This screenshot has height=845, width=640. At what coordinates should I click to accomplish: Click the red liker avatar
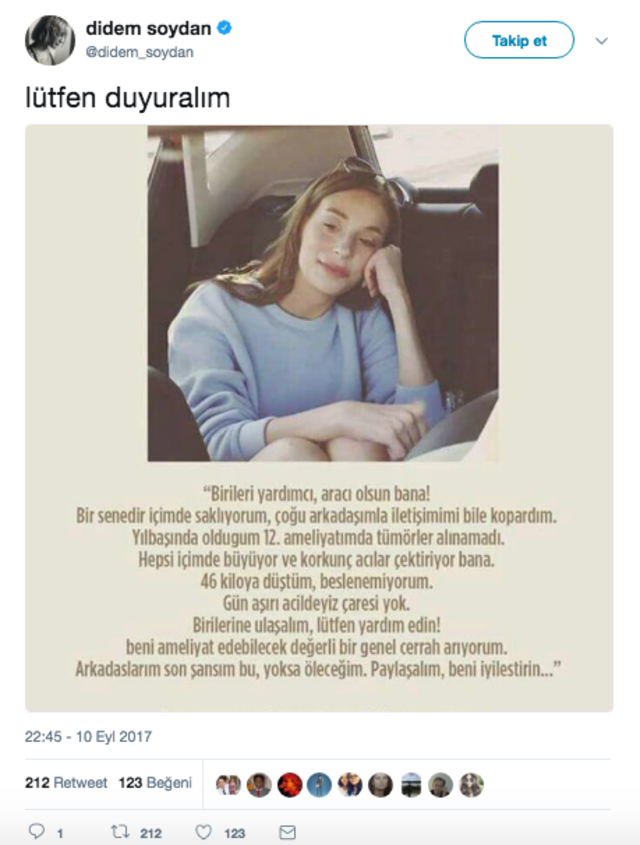289,785
